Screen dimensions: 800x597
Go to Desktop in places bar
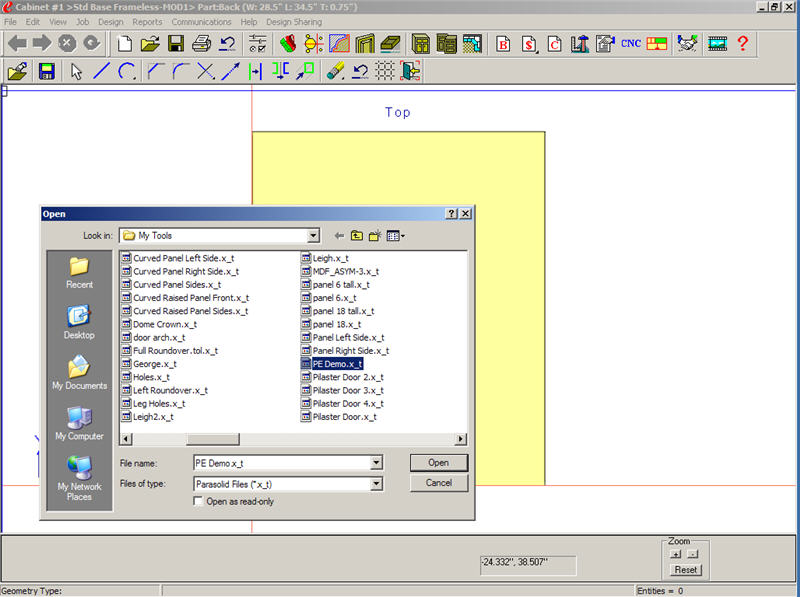pos(79,322)
